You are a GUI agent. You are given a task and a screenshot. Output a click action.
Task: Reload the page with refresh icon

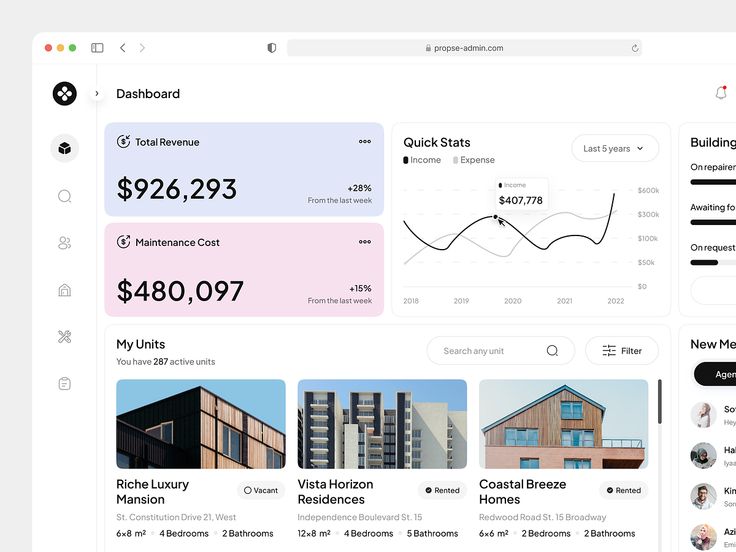635,48
